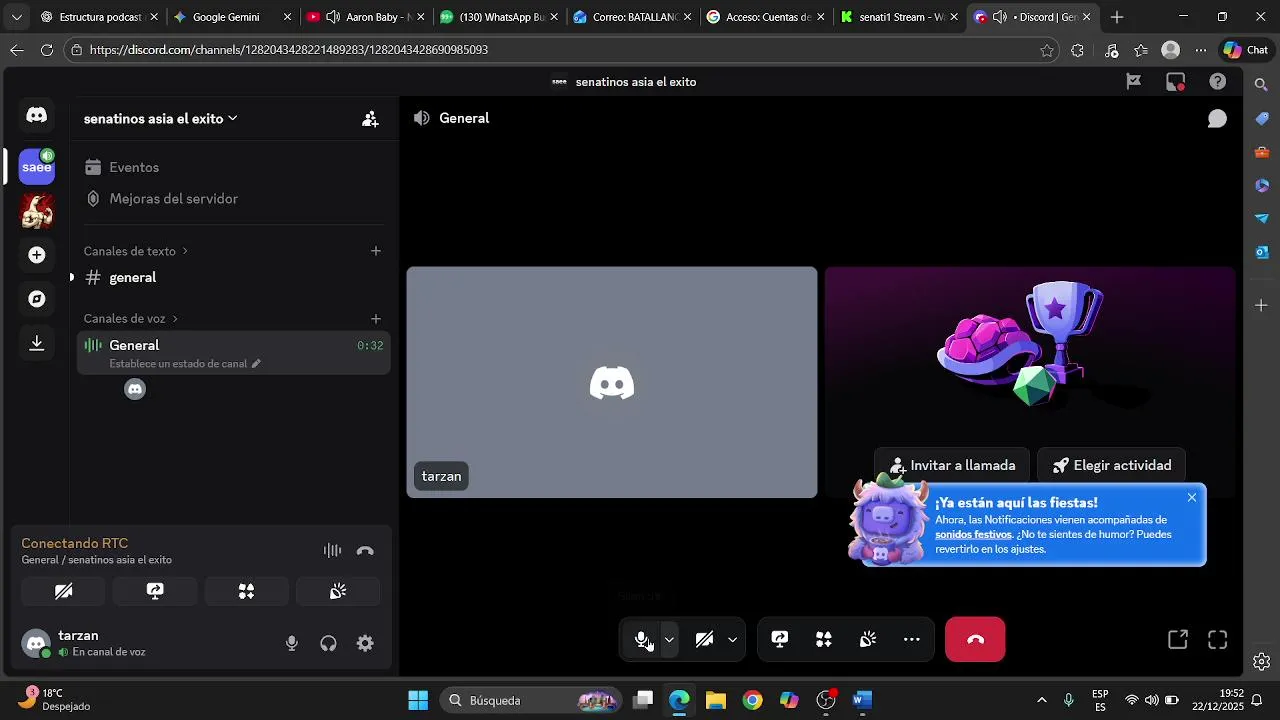
Task: Hang up with the red disconnect button
Action: (975, 640)
